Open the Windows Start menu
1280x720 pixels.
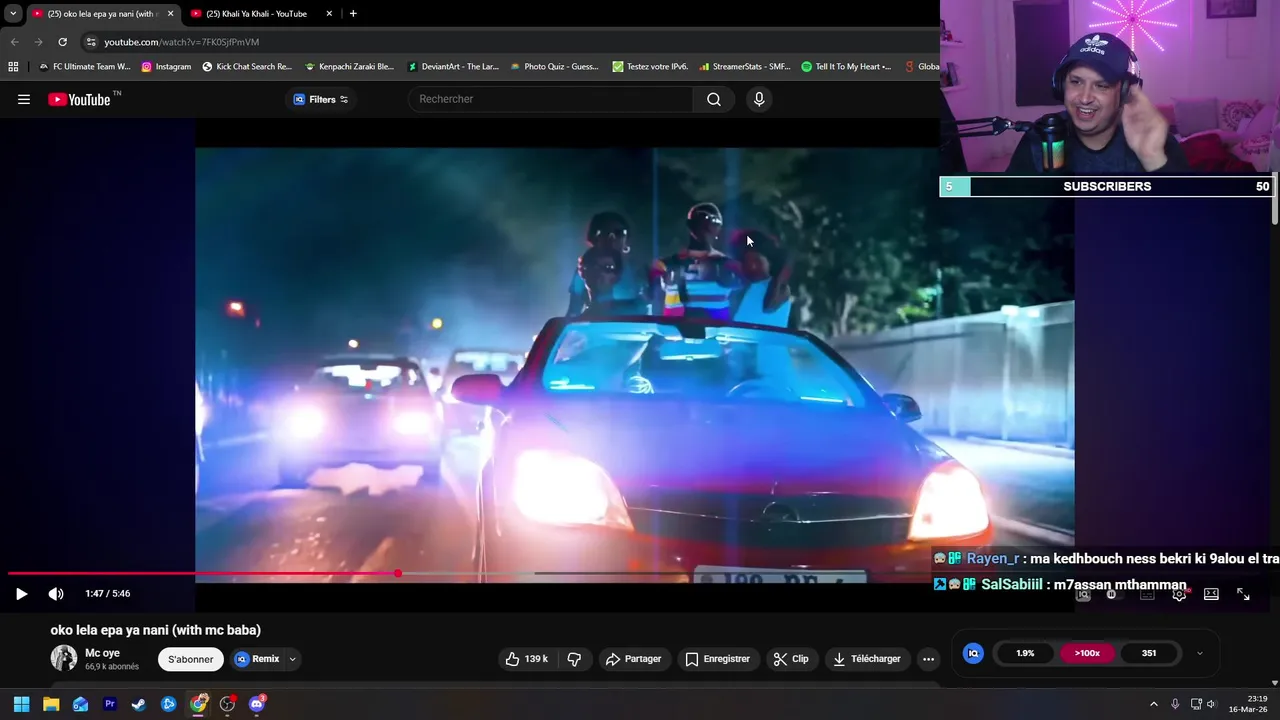click(21, 704)
